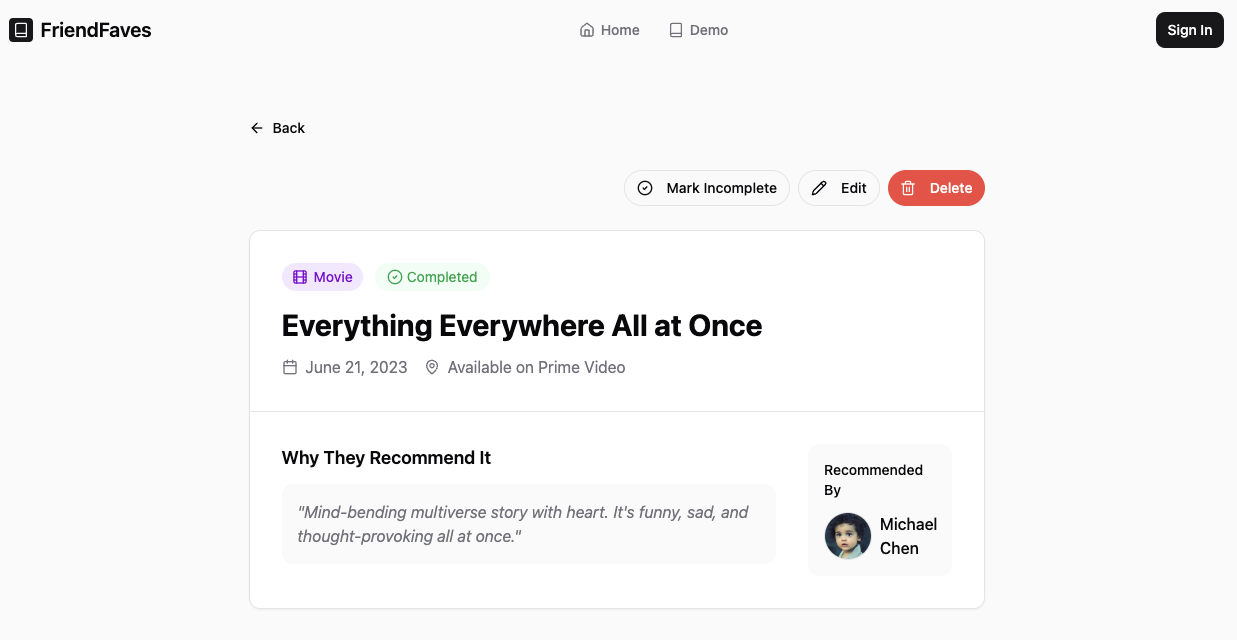Image resolution: width=1237 pixels, height=640 pixels.
Task: Click the left arrow icon next to Back
Action: click(x=257, y=128)
